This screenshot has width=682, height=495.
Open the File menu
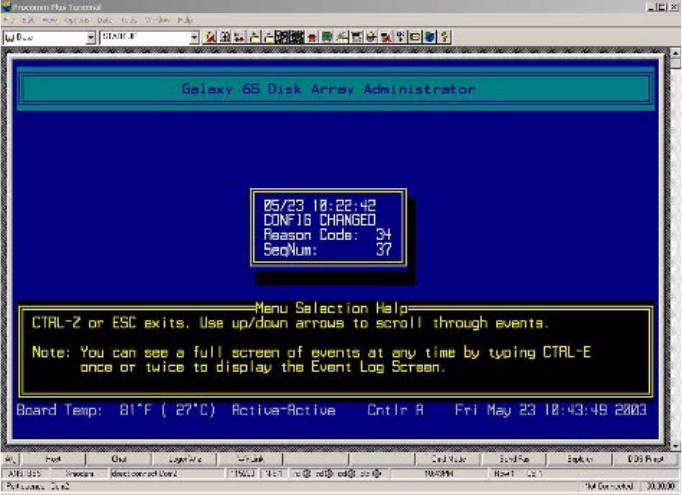9,20
